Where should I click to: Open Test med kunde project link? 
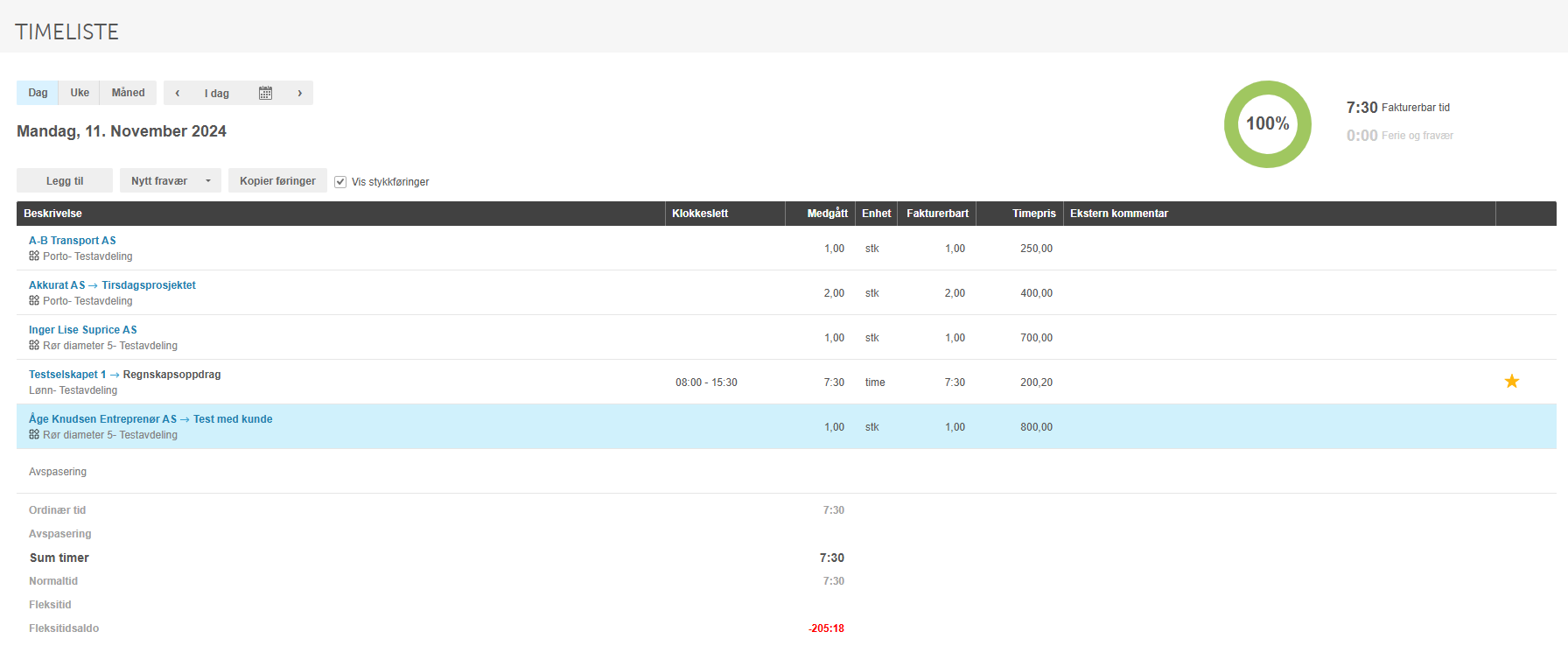coord(233,419)
